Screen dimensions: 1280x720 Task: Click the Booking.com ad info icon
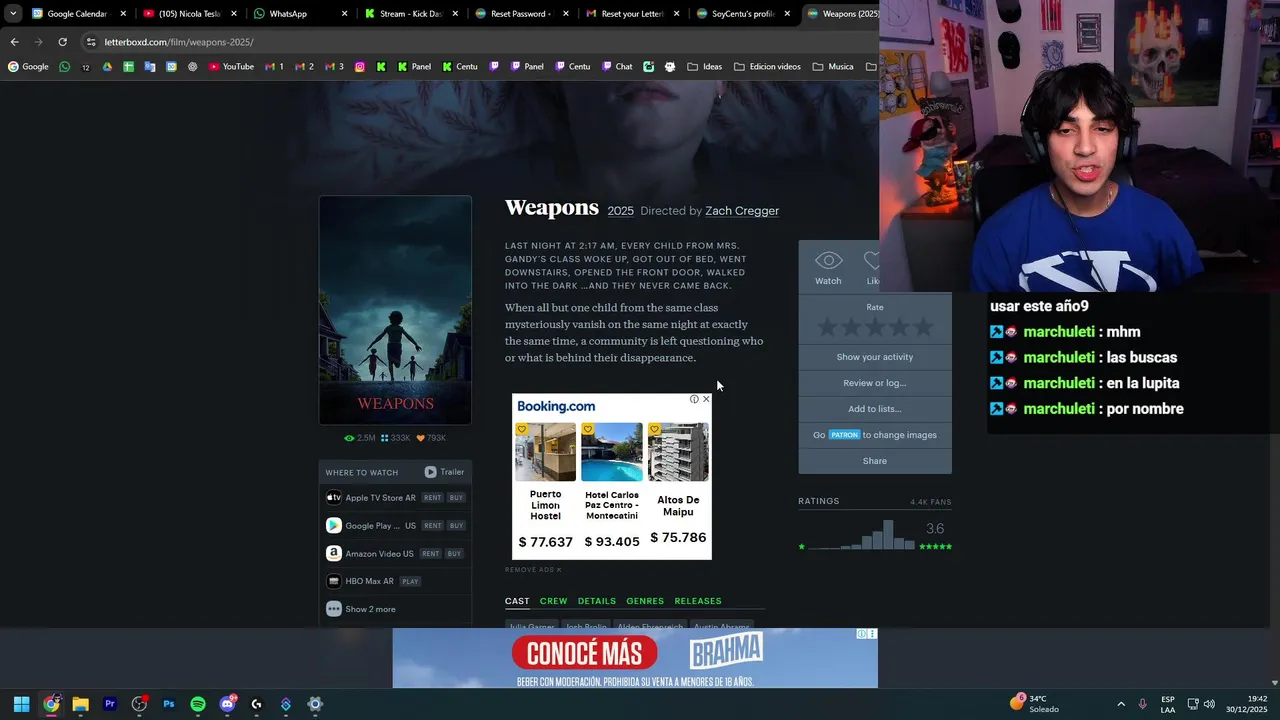tap(694, 399)
